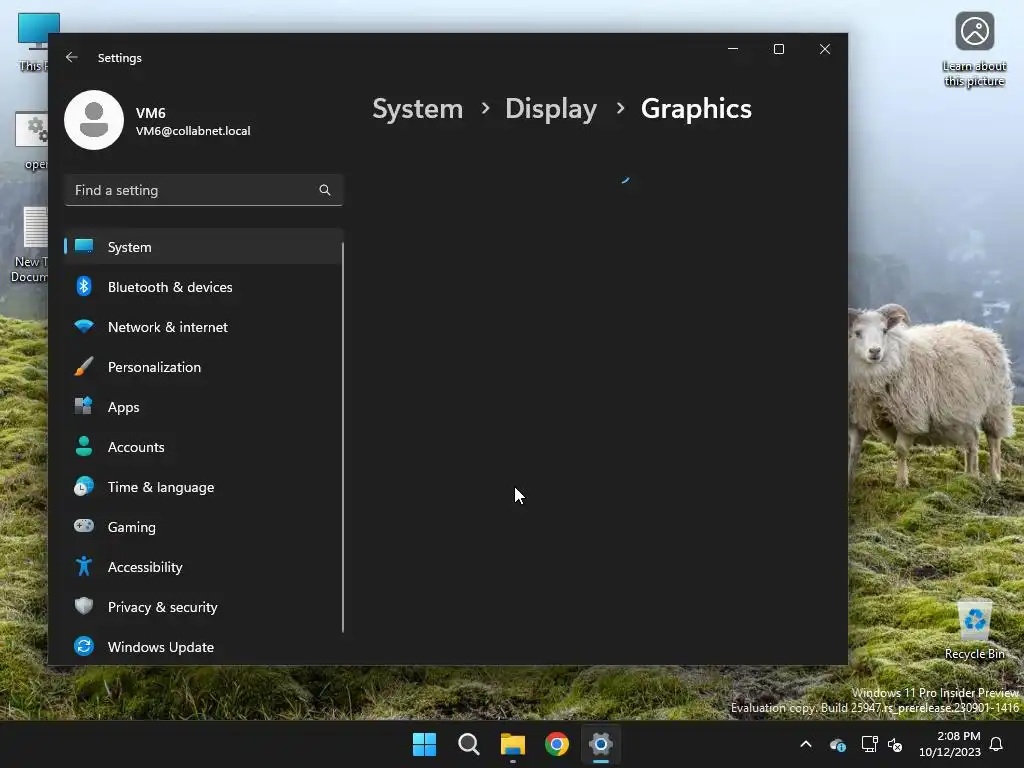Click the Accounts person icon in sidebar
The height and width of the screenshot is (768, 1024).
click(x=84, y=446)
